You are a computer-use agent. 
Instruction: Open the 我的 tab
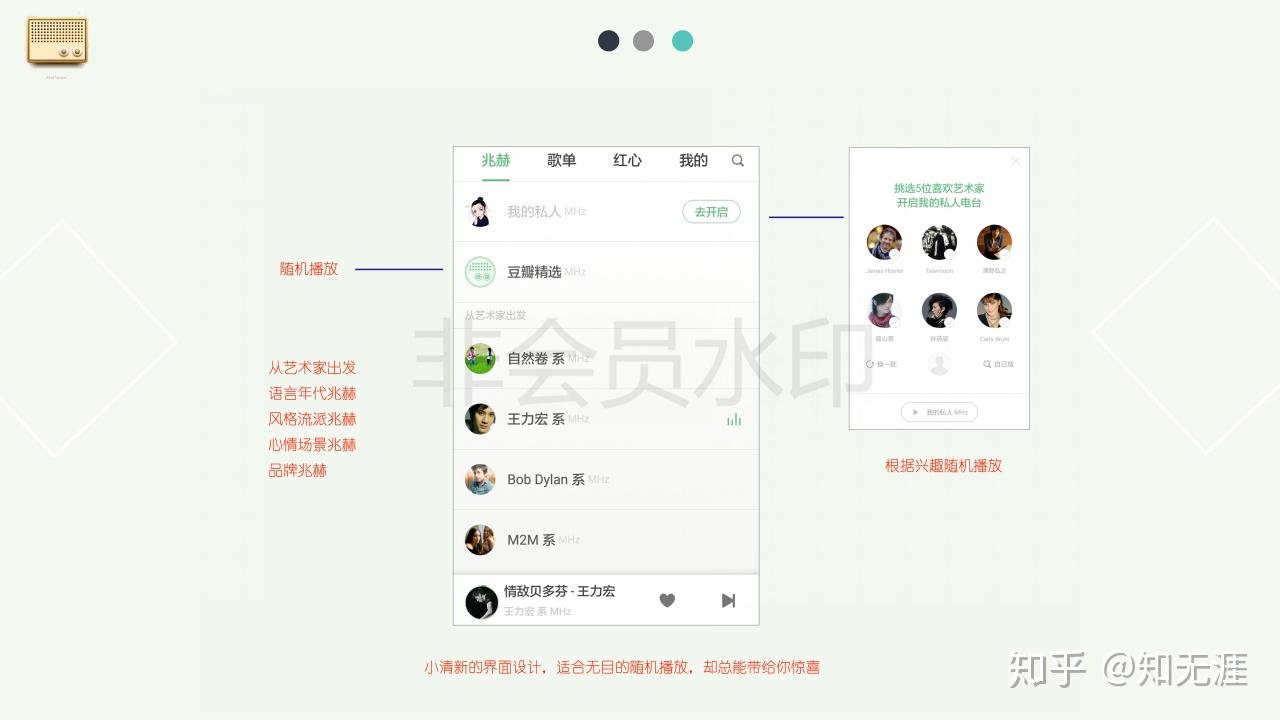[x=693, y=160]
